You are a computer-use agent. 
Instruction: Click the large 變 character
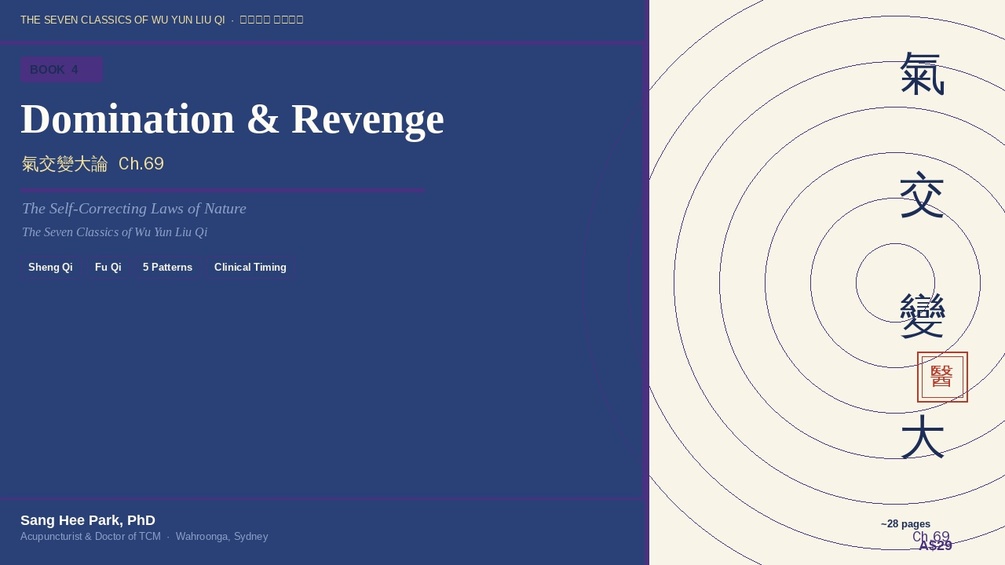tap(922, 316)
